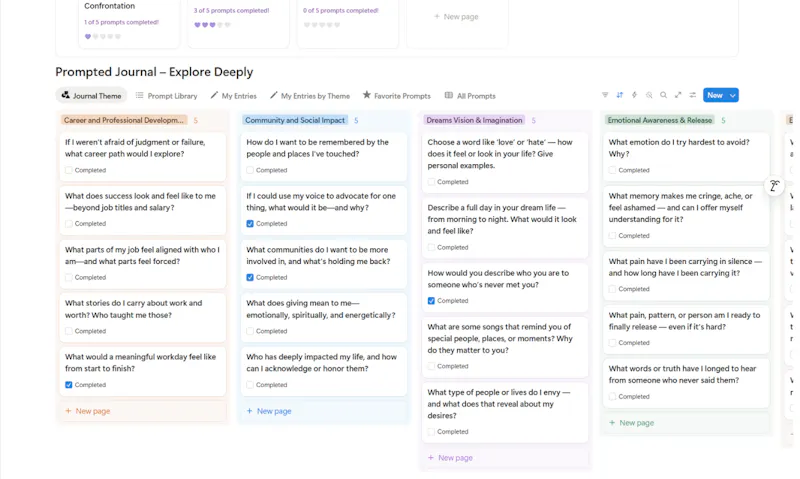
Task: Click Prompted Journal – Explore Deeply heading
Action: tap(154, 72)
